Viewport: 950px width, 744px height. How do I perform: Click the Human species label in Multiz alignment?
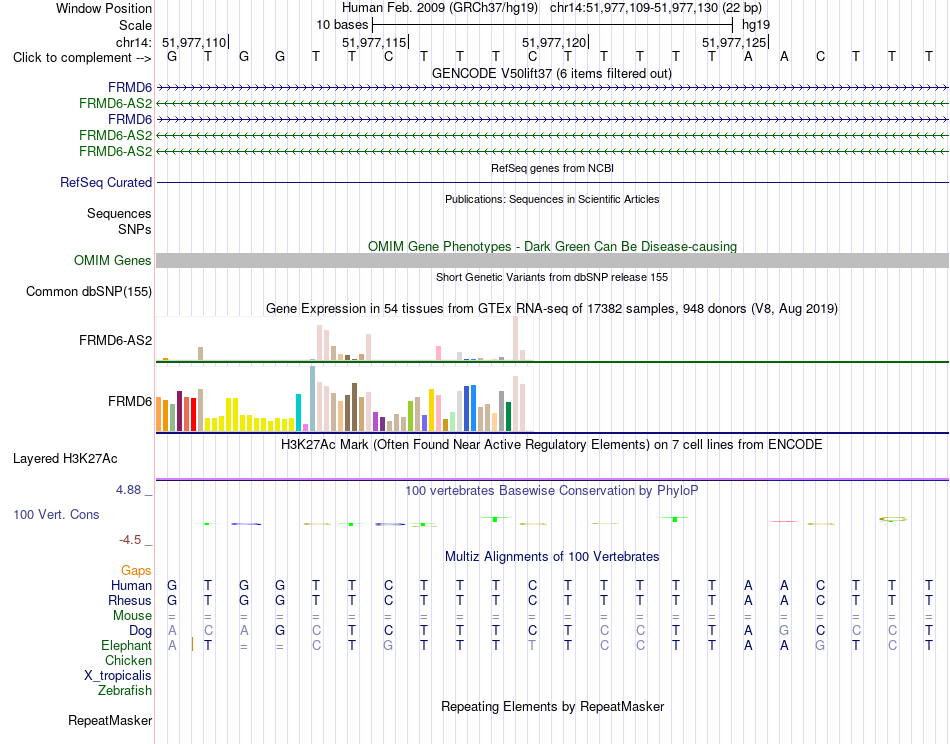131,585
